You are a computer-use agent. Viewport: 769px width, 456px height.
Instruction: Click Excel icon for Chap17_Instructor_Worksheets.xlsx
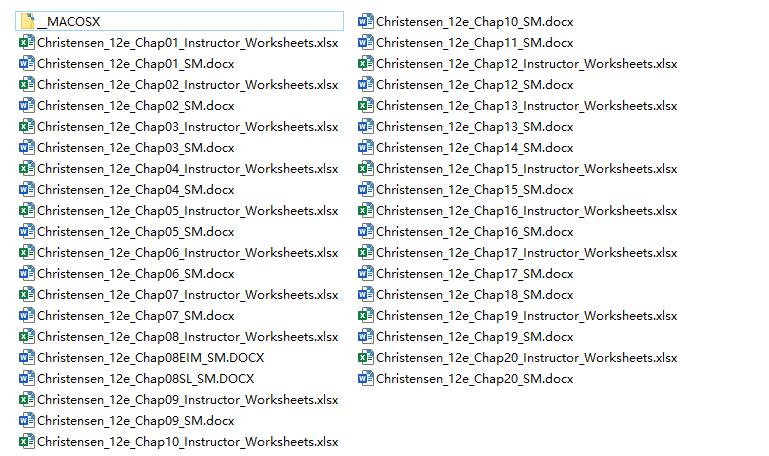(366, 253)
